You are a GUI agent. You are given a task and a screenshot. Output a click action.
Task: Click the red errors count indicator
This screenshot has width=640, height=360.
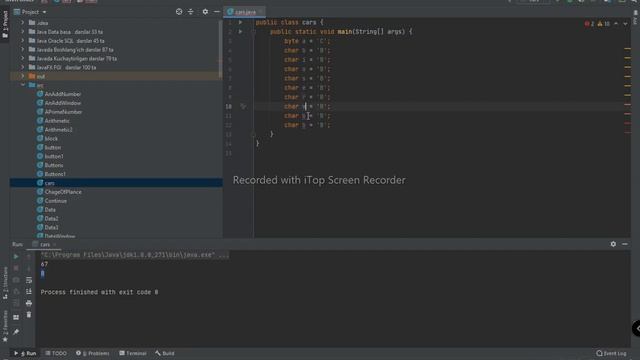pos(589,24)
